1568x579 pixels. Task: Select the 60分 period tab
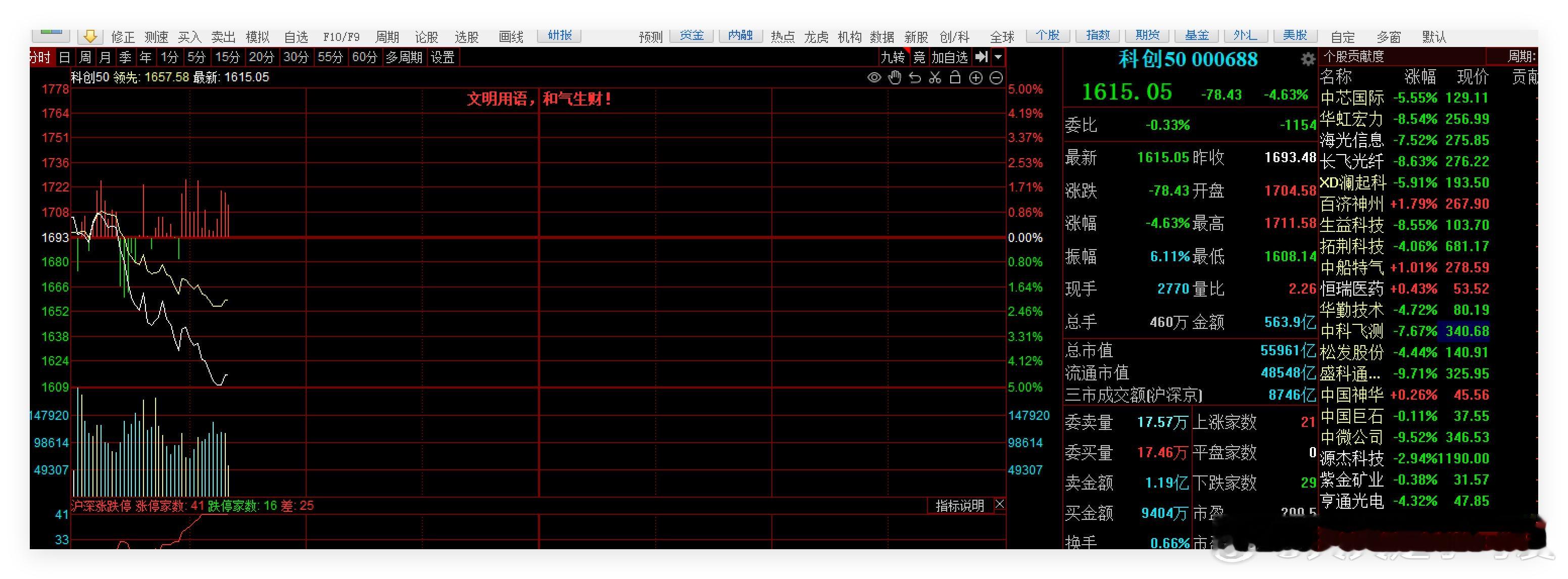pos(365,57)
